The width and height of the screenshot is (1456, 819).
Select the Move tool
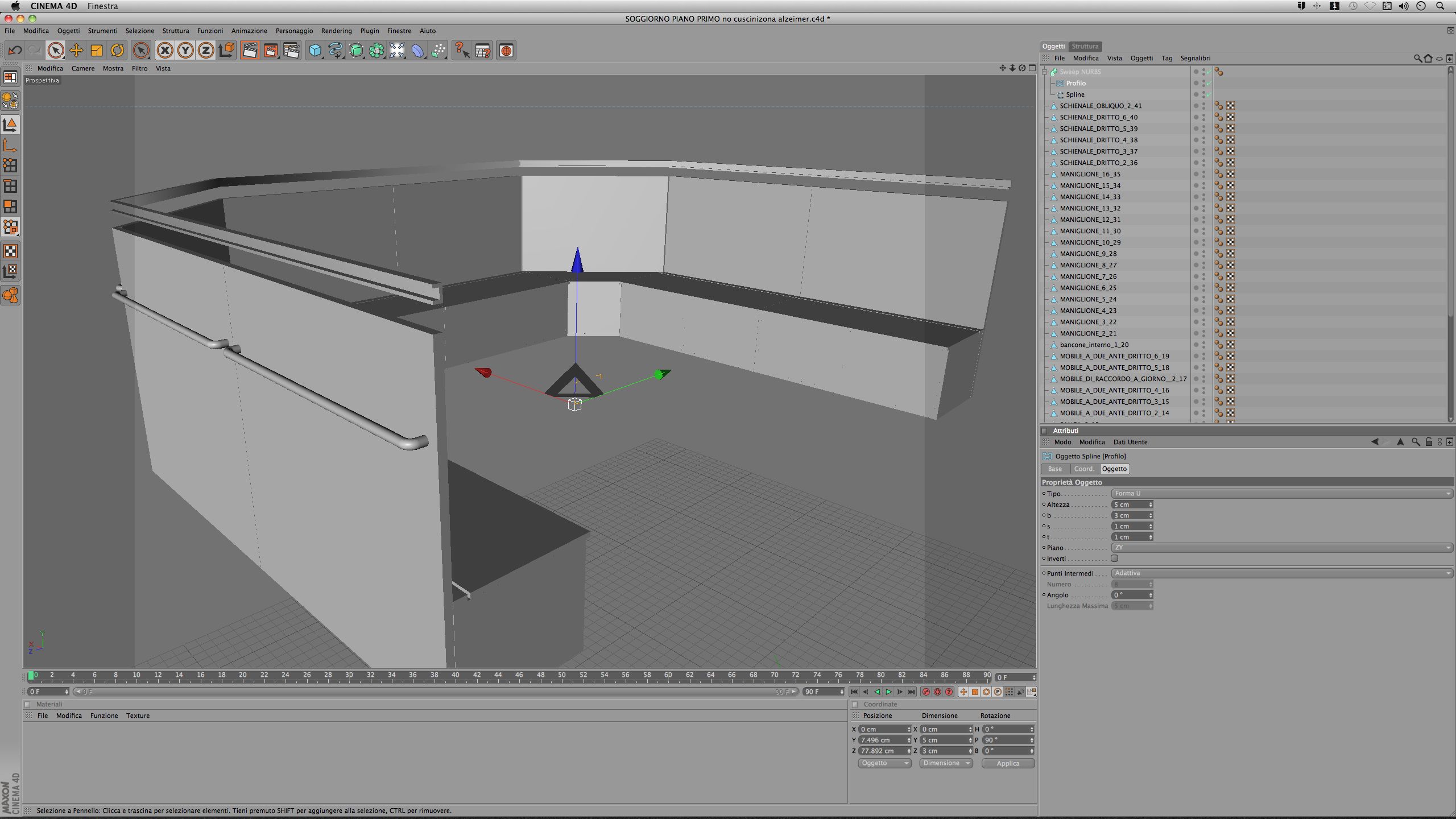click(76, 51)
